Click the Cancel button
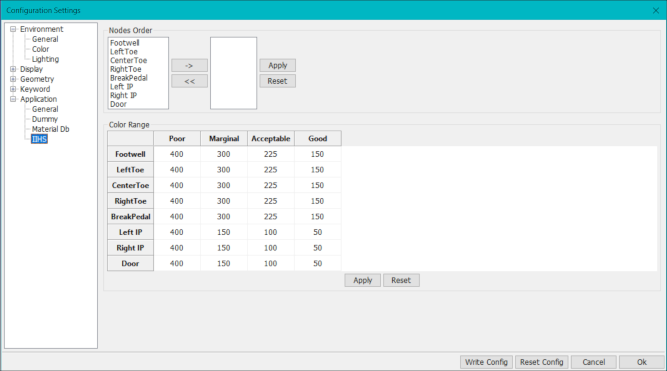Screen dimensions: 667x371 [593, 362]
